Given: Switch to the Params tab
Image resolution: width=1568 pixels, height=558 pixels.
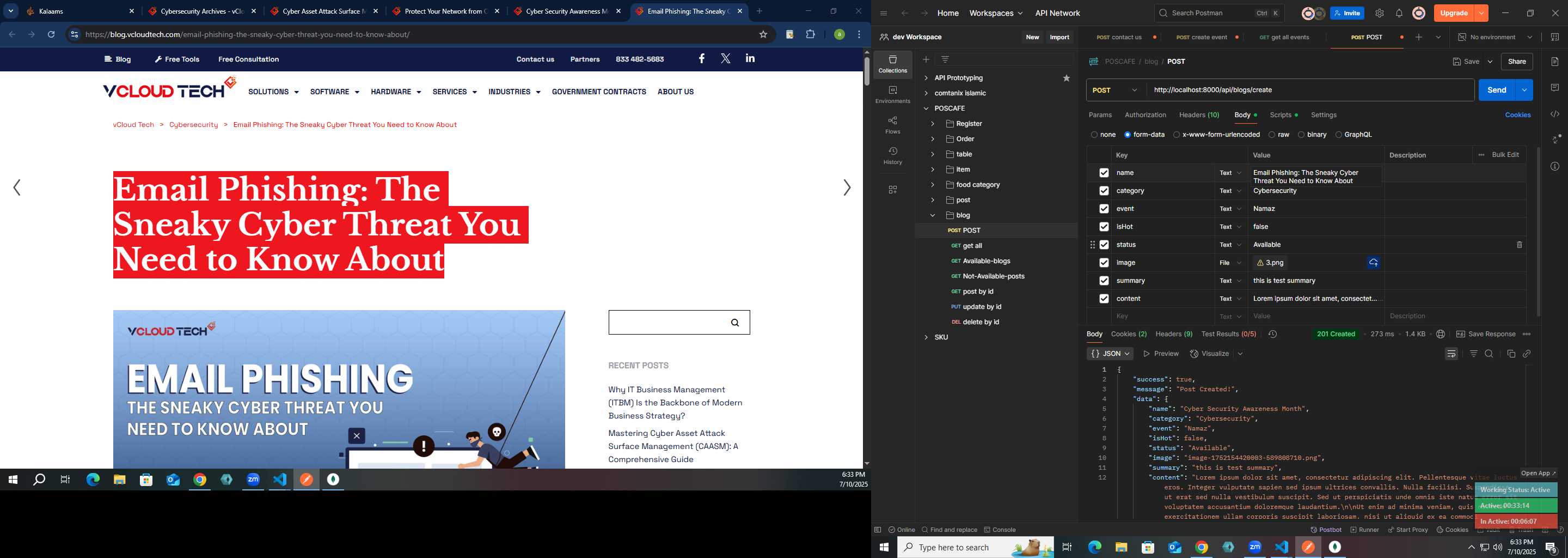Looking at the screenshot, I should coord(1100,115).
